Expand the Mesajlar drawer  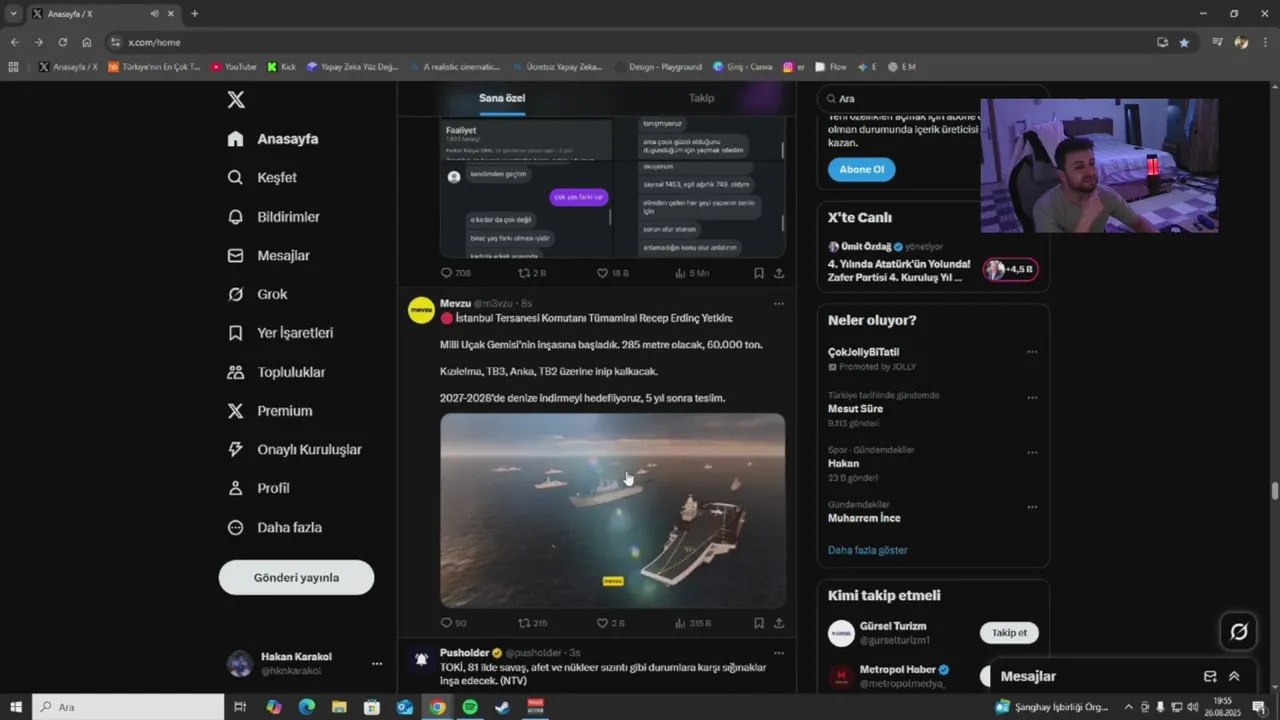pyautogui.click(x=1234, y=676)
